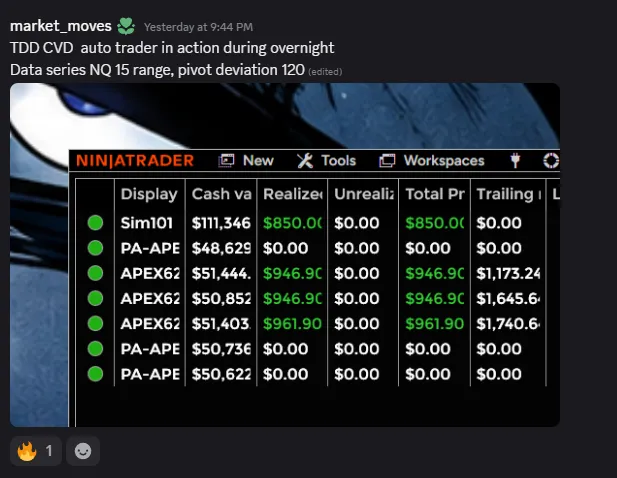The image size is (617, 478).
Task: Click the $111,346 cash value cell
Action: coord(221,223)
